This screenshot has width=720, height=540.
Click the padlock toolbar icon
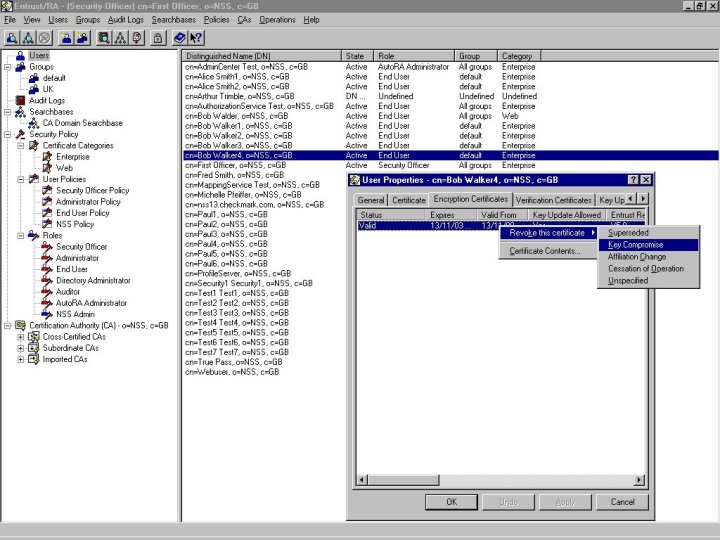pyautogui.click(x=158, y=38)
